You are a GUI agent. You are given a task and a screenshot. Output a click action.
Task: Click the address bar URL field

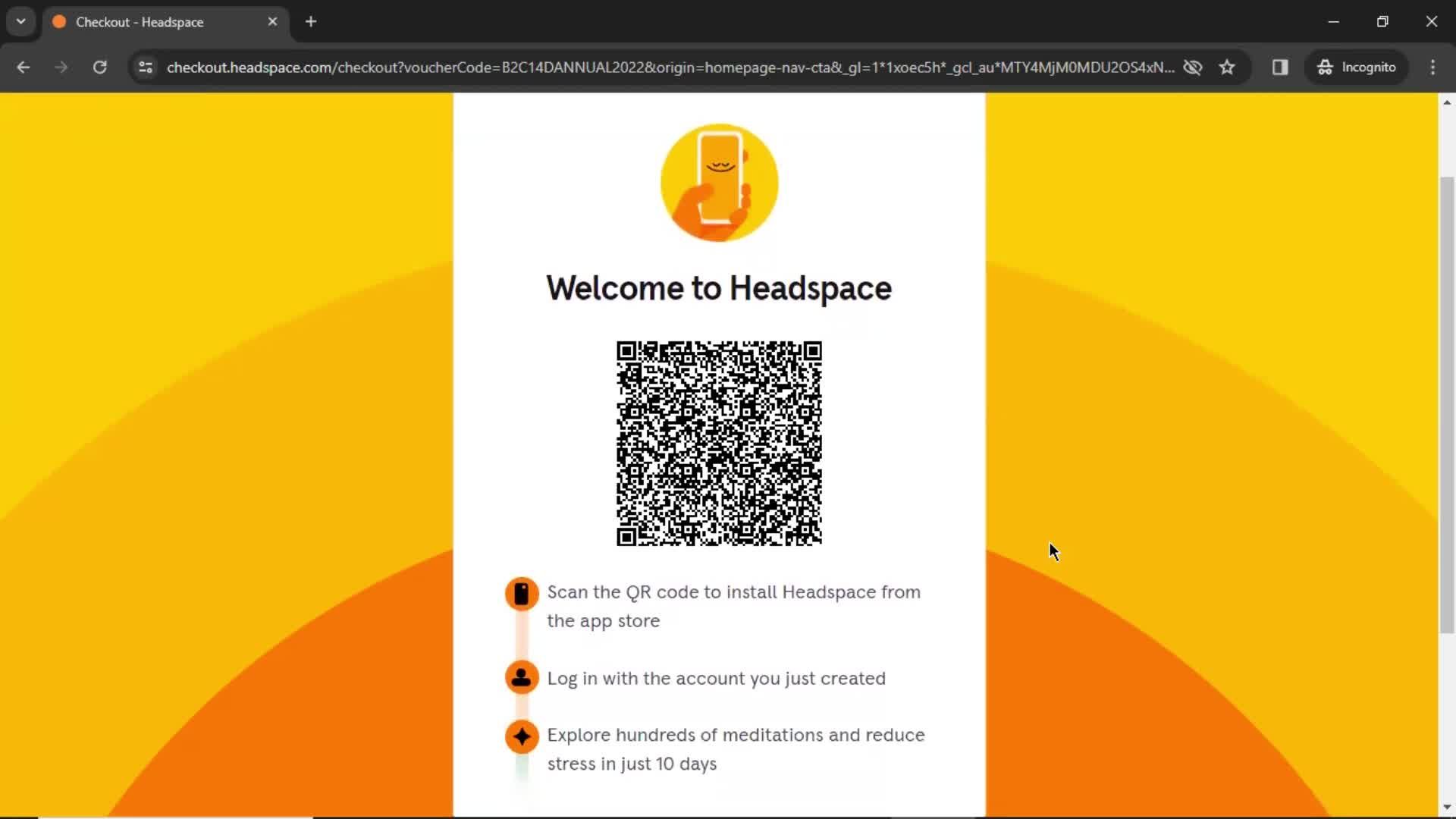click(x=670, y=67)
